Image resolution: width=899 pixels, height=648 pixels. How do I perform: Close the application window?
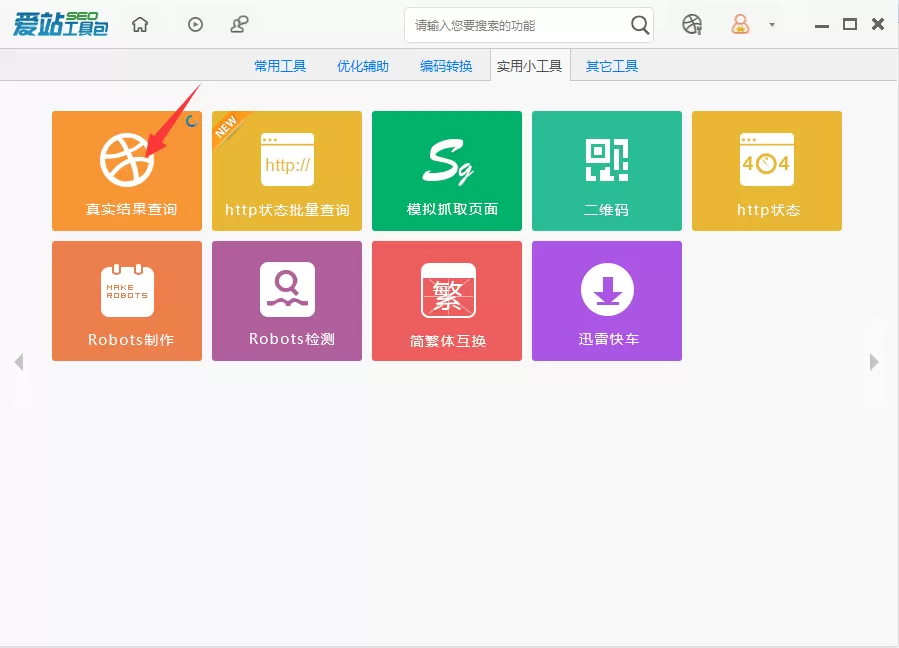pos(878,24)
